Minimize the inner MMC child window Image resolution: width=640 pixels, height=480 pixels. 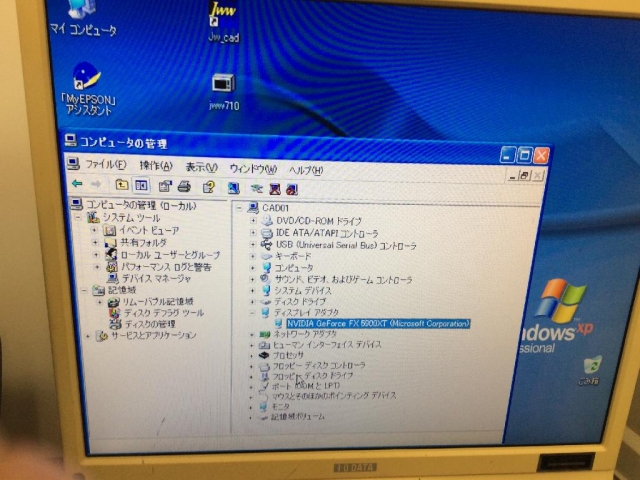[513, 176]
